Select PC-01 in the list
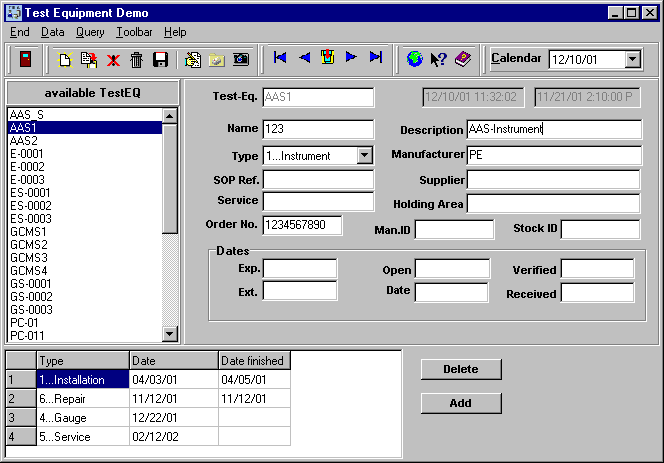This screenshot has height=463, width=664. click(85, 323)
